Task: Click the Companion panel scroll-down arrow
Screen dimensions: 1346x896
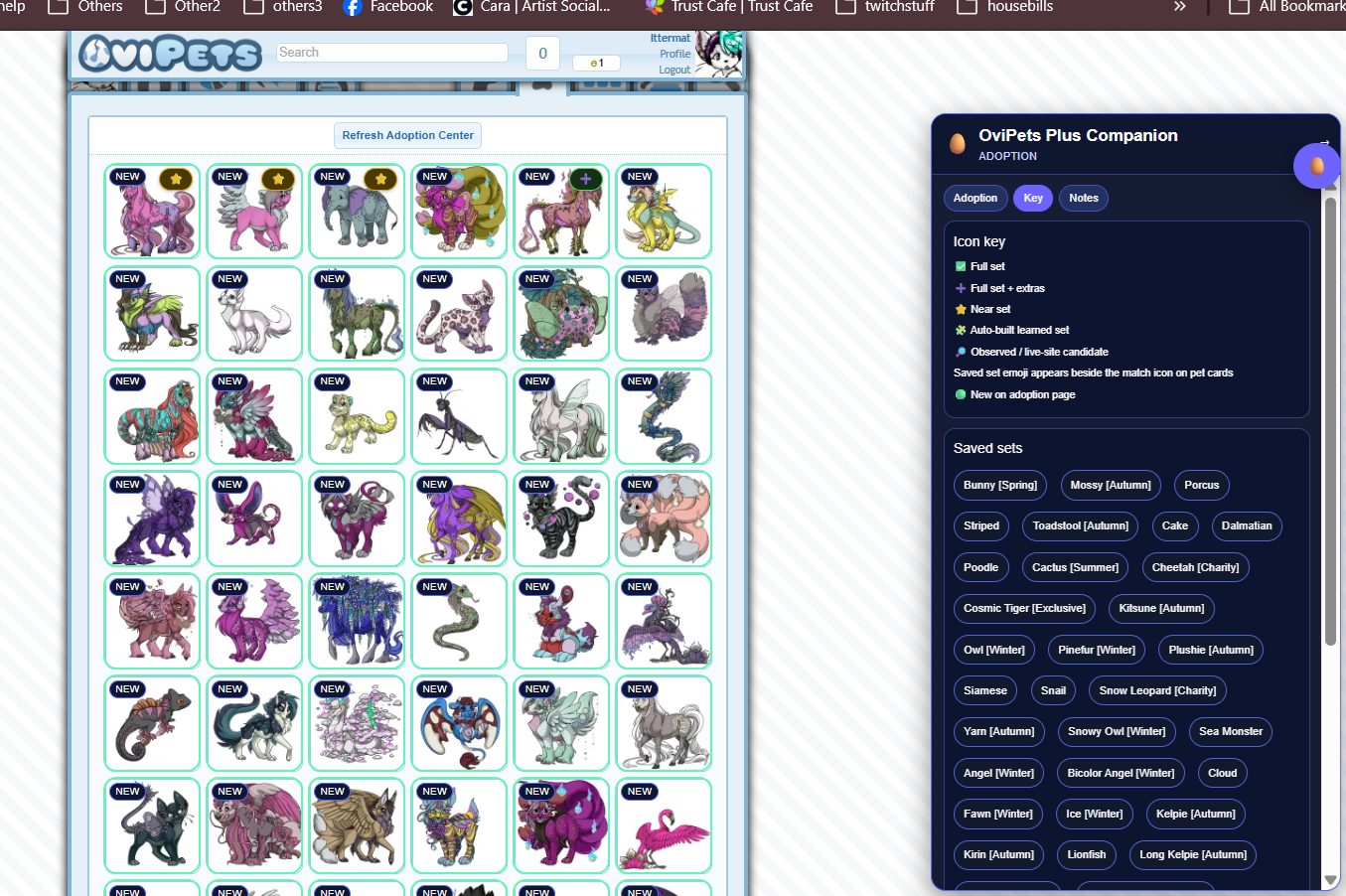Action: coord(1330,880)
